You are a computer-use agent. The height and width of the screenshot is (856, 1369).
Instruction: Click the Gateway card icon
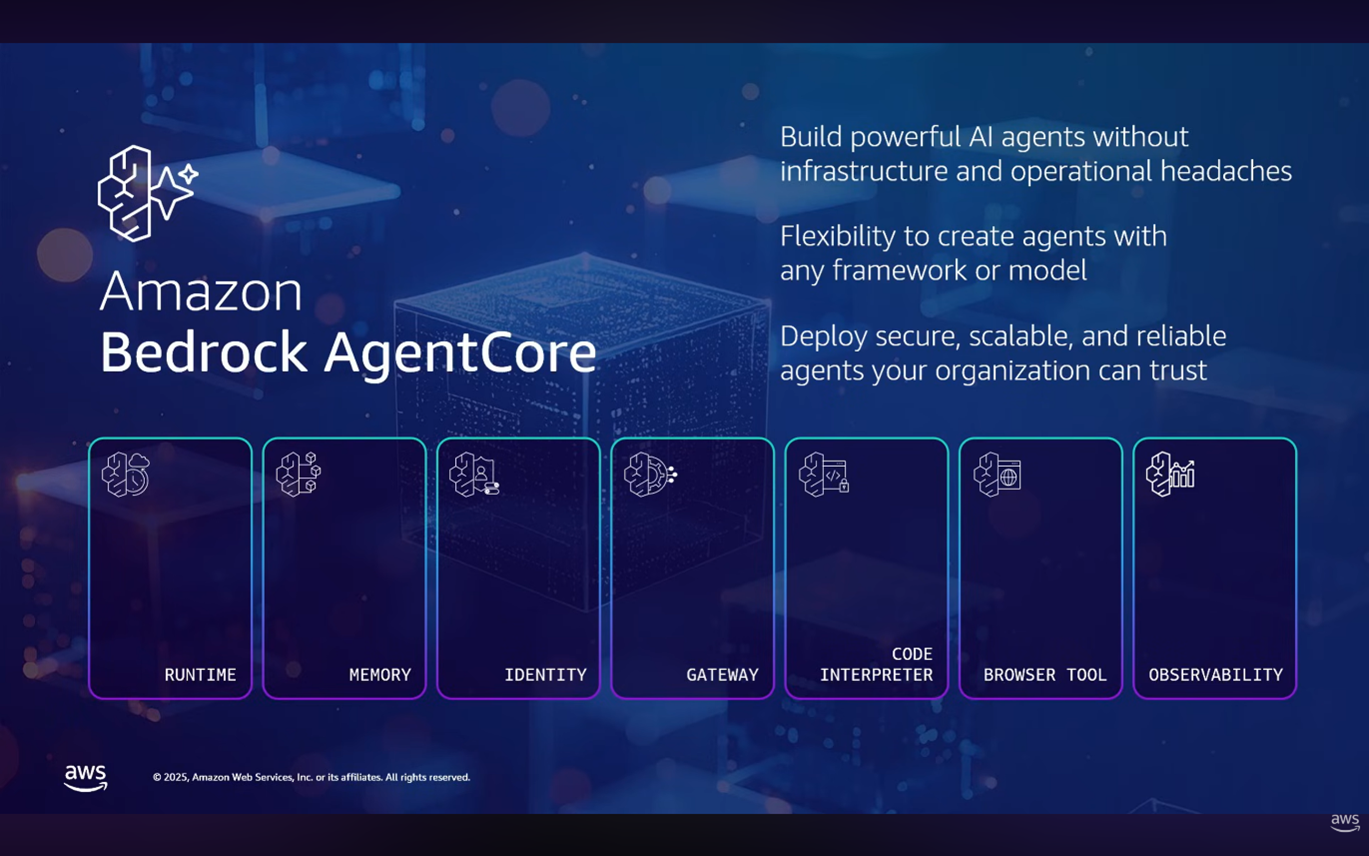coord(650,474)
